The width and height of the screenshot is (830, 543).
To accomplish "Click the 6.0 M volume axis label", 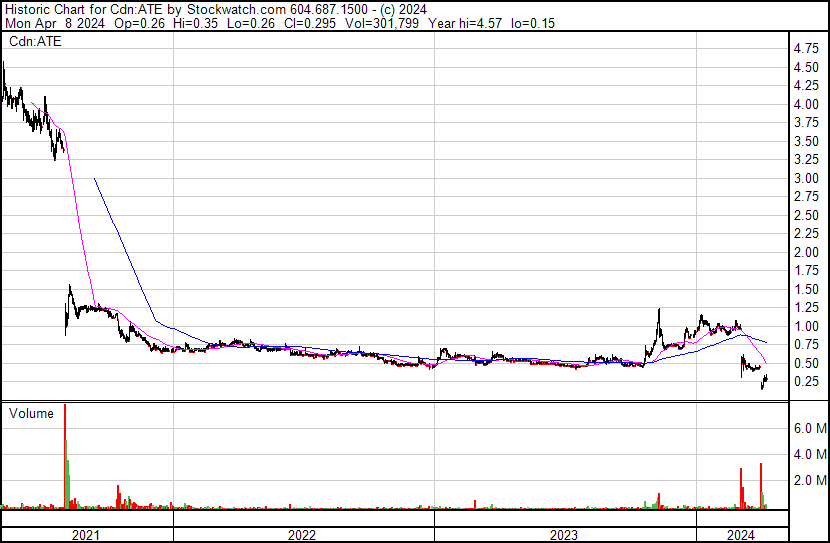I will pyautogui.click(x=810, y=428).
